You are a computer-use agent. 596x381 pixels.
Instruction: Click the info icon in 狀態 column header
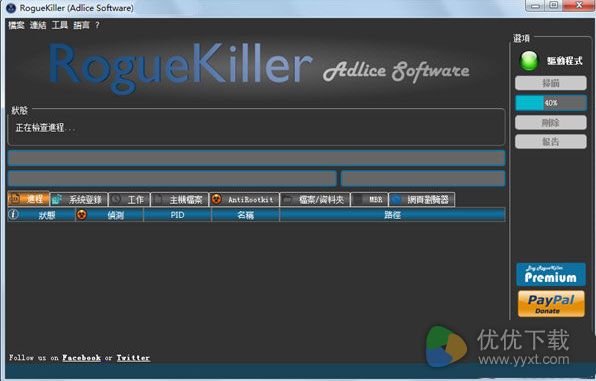13,214
